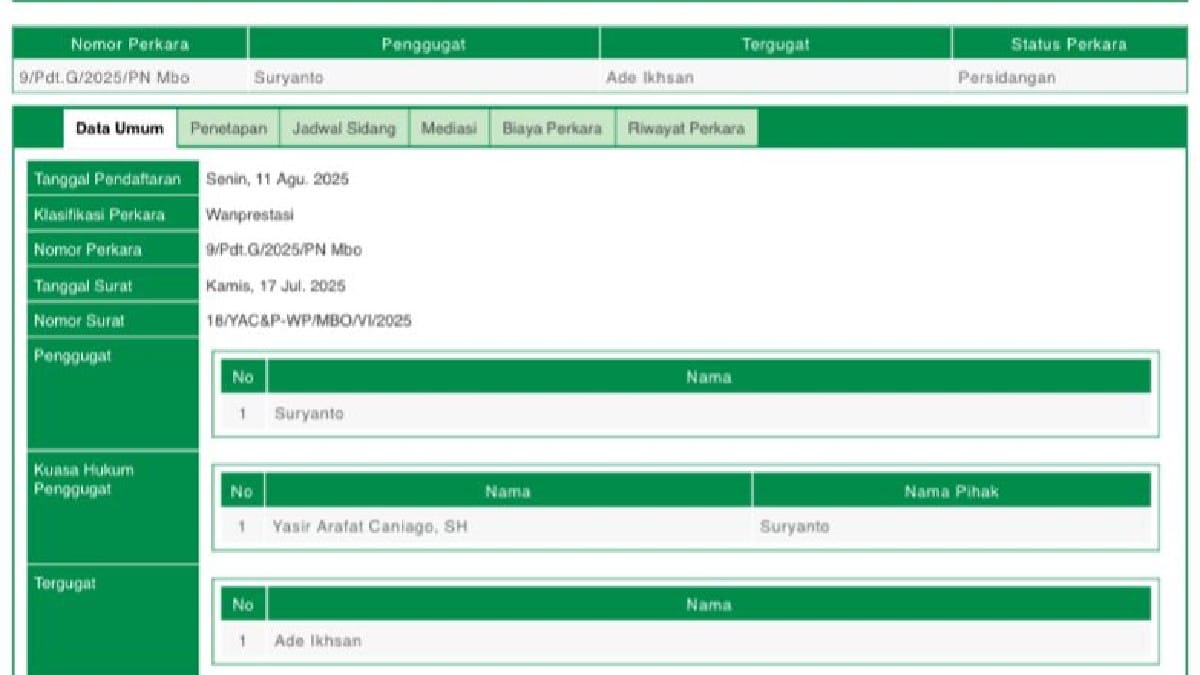Image resolution: width=1200 pixels, height=675 pixels.
Task: Click the Persidangan status cell
Action: point(1006,78)
